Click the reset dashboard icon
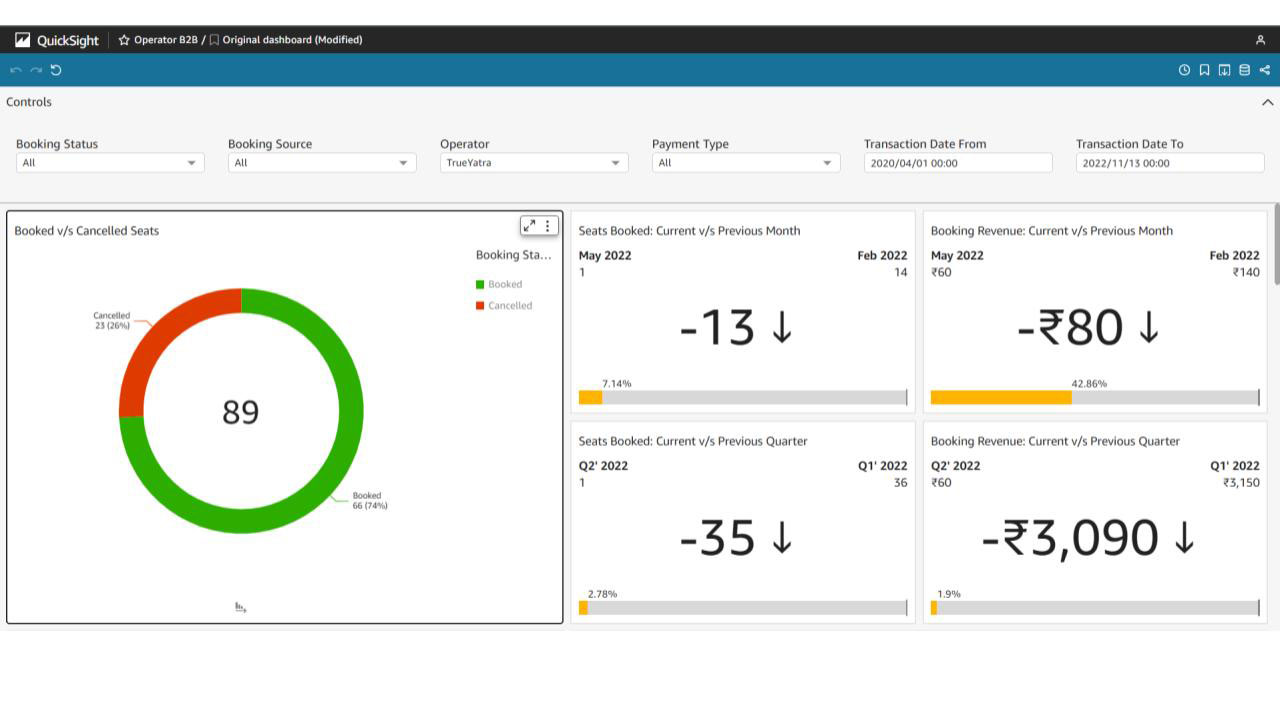Viewport: 1280px width, 720px height. (56, 70)
